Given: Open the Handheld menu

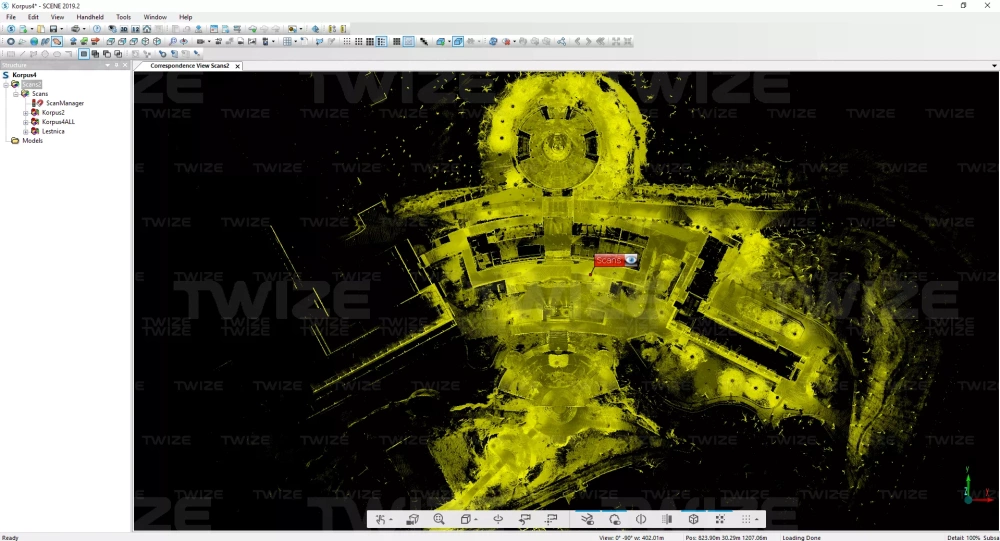Looking at the screenshot, I should (x=90, y=17).
